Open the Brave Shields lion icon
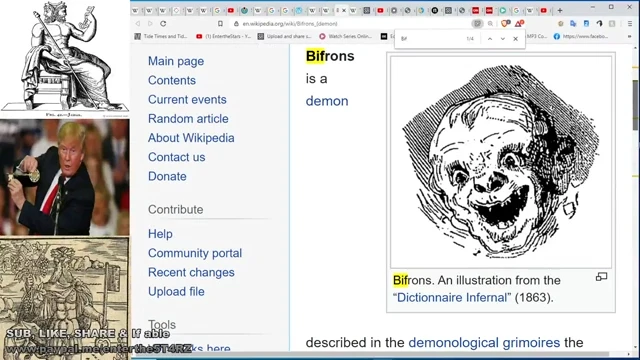The height and width of the screenshot is (360, 640). pyautogui.click(x=505, y=24)
